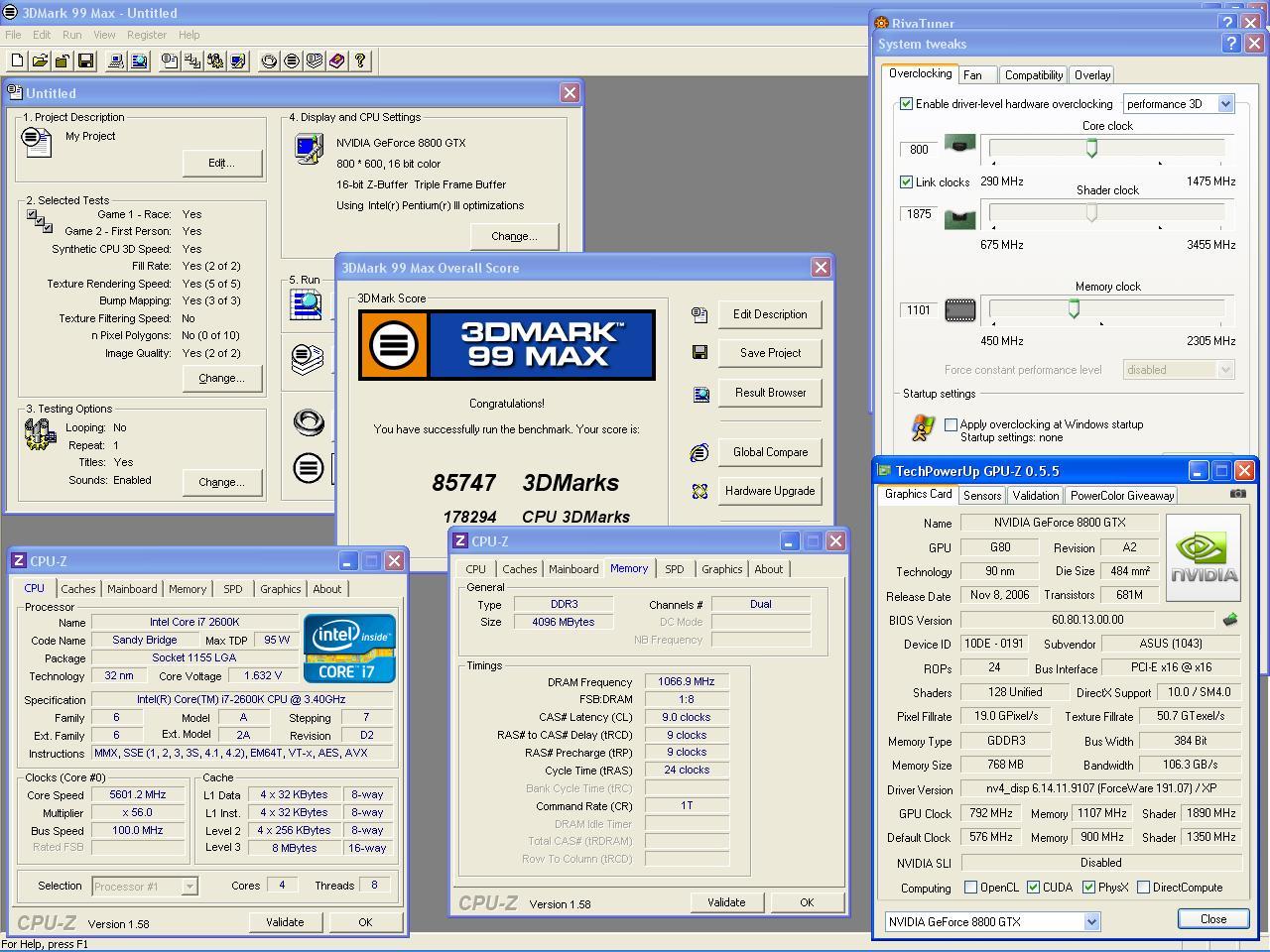1270x952 pixels.
Task: Click the Edit Description document icon
Action: [x=699, y=314]
